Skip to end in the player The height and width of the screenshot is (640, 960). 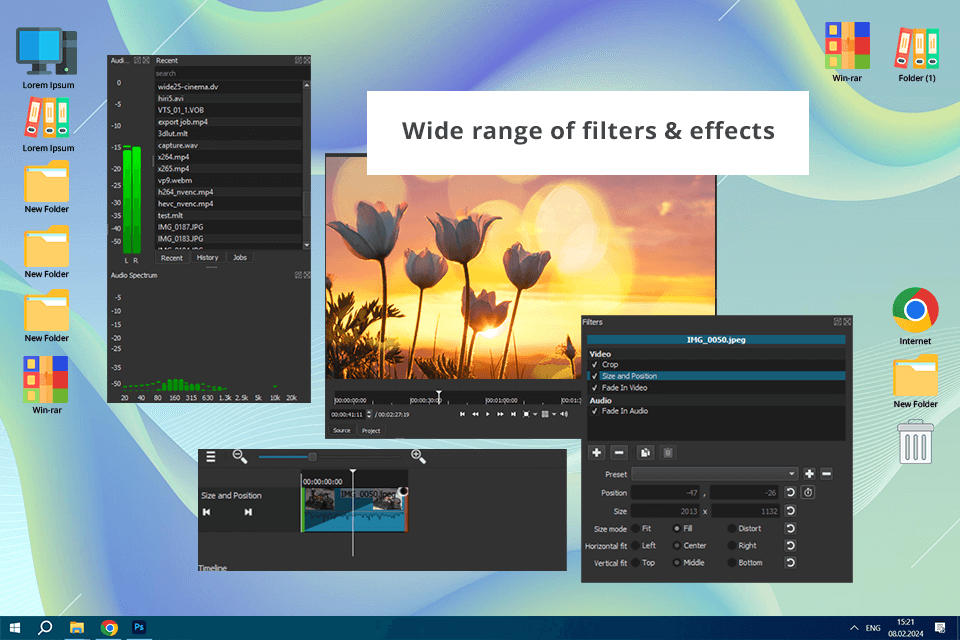click(513, 415)
